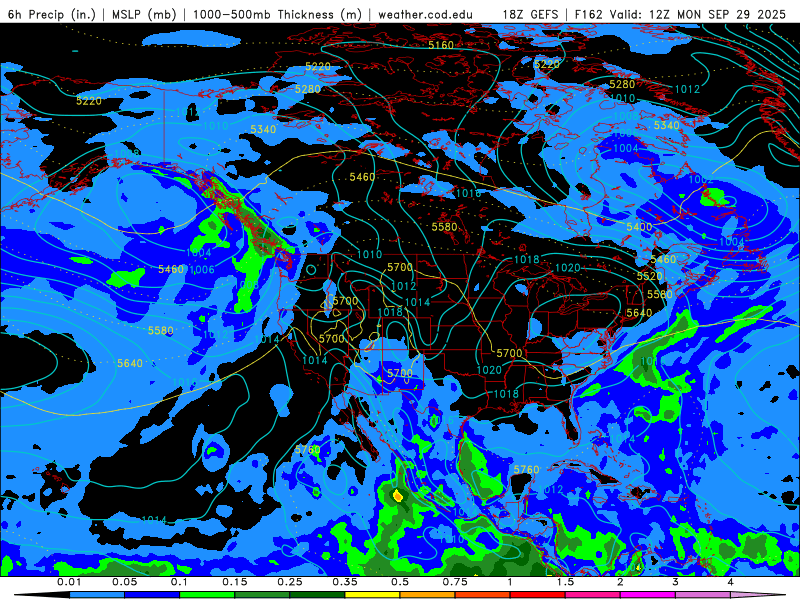Select the 'MSLP (mb)' header label

point(144,14)
